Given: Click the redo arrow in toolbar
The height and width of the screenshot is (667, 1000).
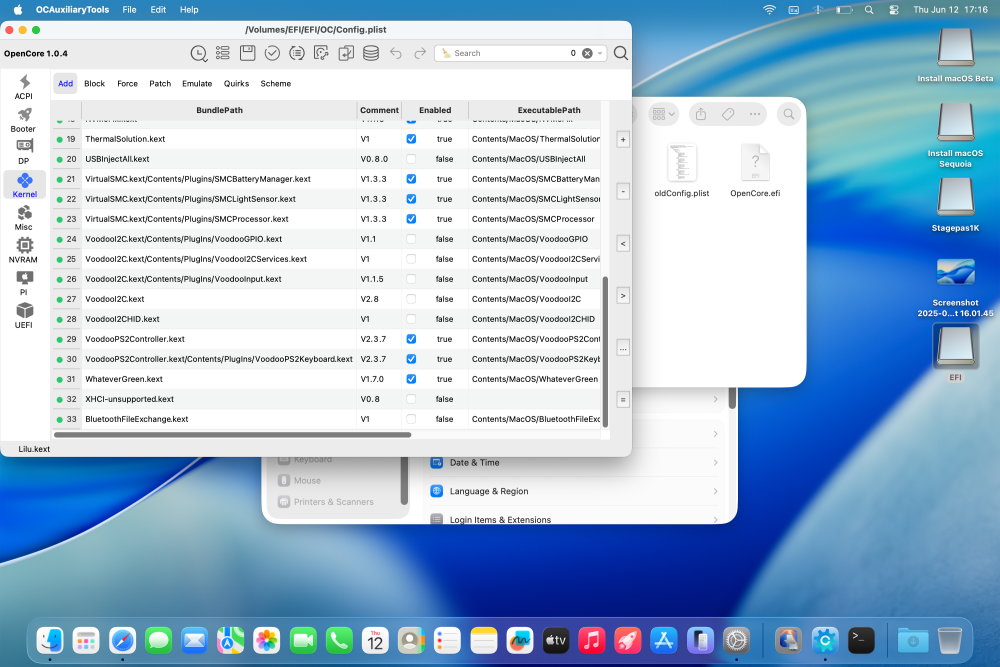Looking at the screenshot, I should (420, 54).
